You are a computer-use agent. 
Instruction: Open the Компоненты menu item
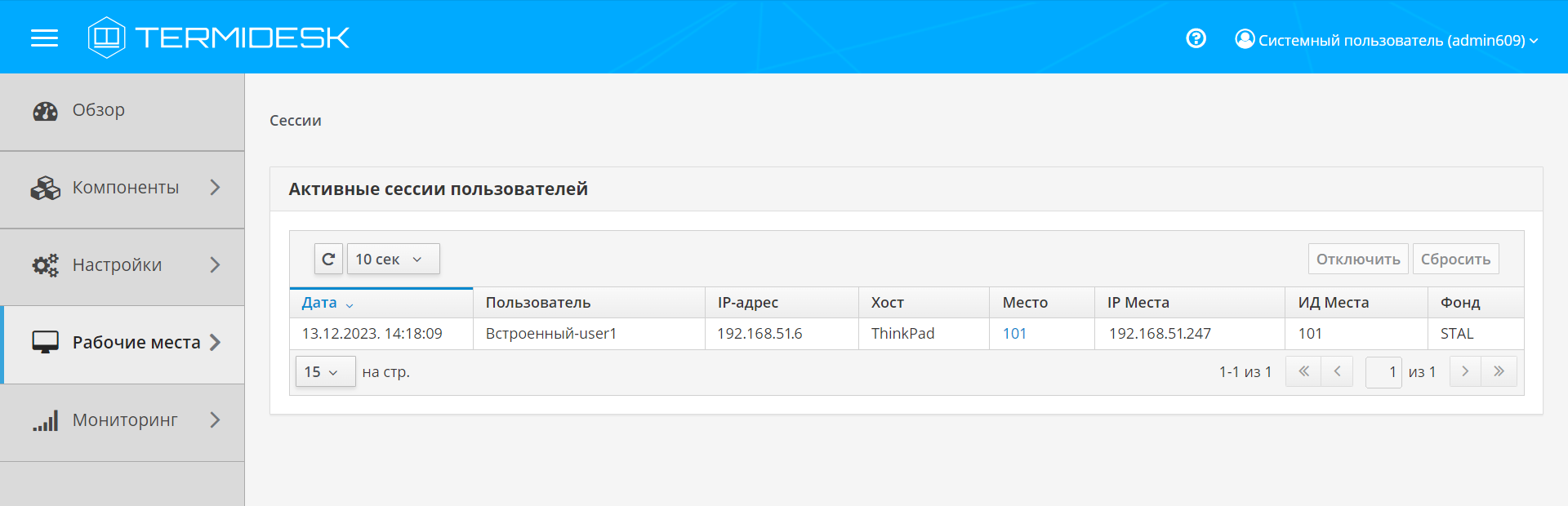coord(122,189)
